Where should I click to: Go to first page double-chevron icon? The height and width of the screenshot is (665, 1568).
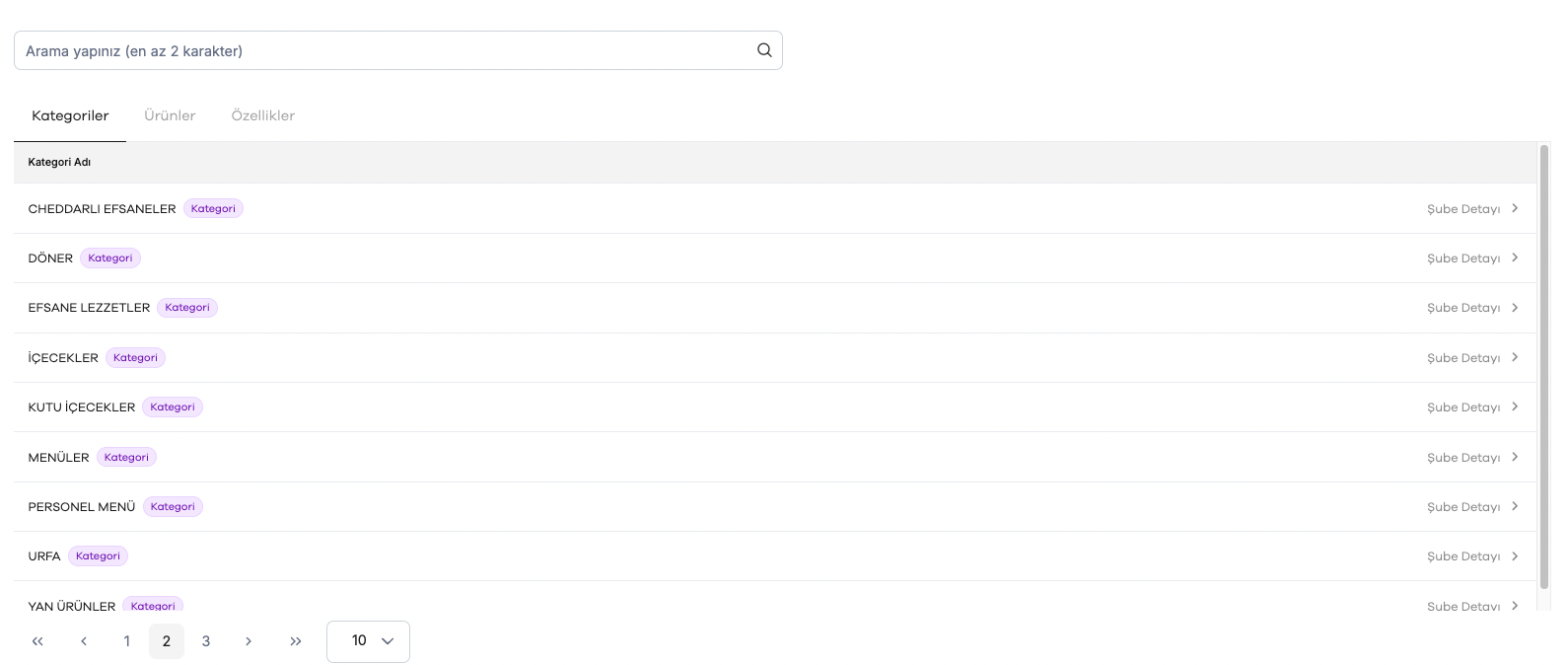coord(37,641)
